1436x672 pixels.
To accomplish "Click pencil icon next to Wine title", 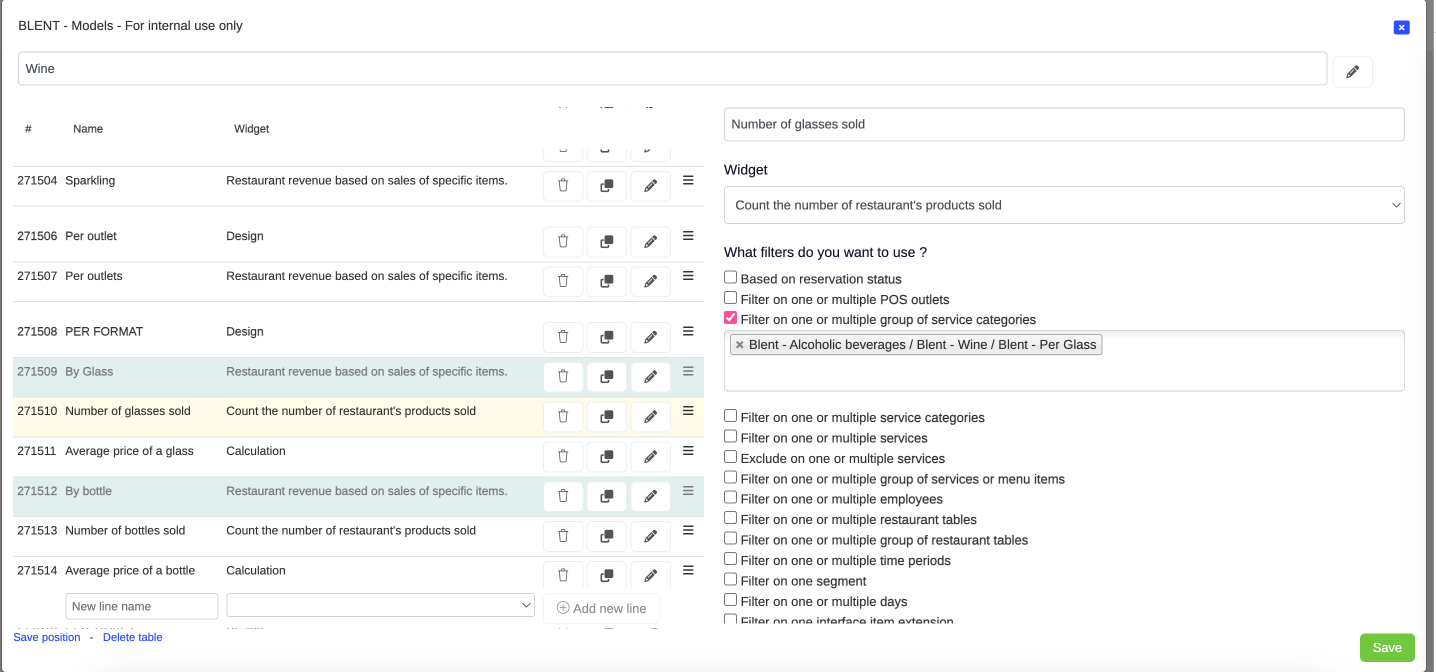I will click(x=1352, y=71).
